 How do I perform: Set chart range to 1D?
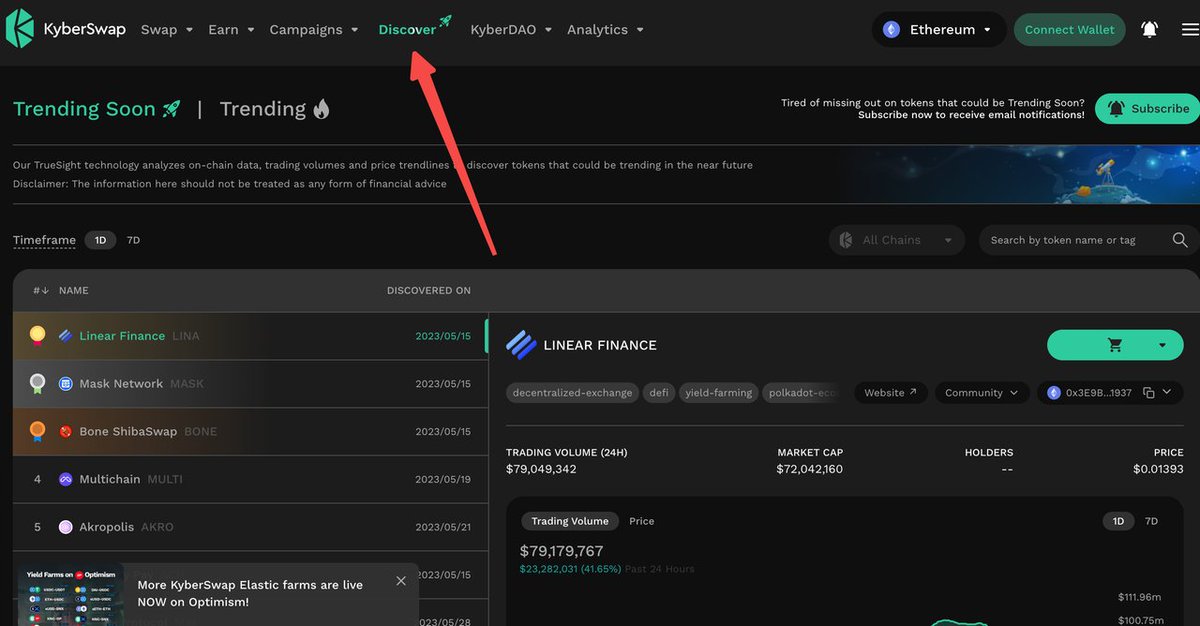1118,521
